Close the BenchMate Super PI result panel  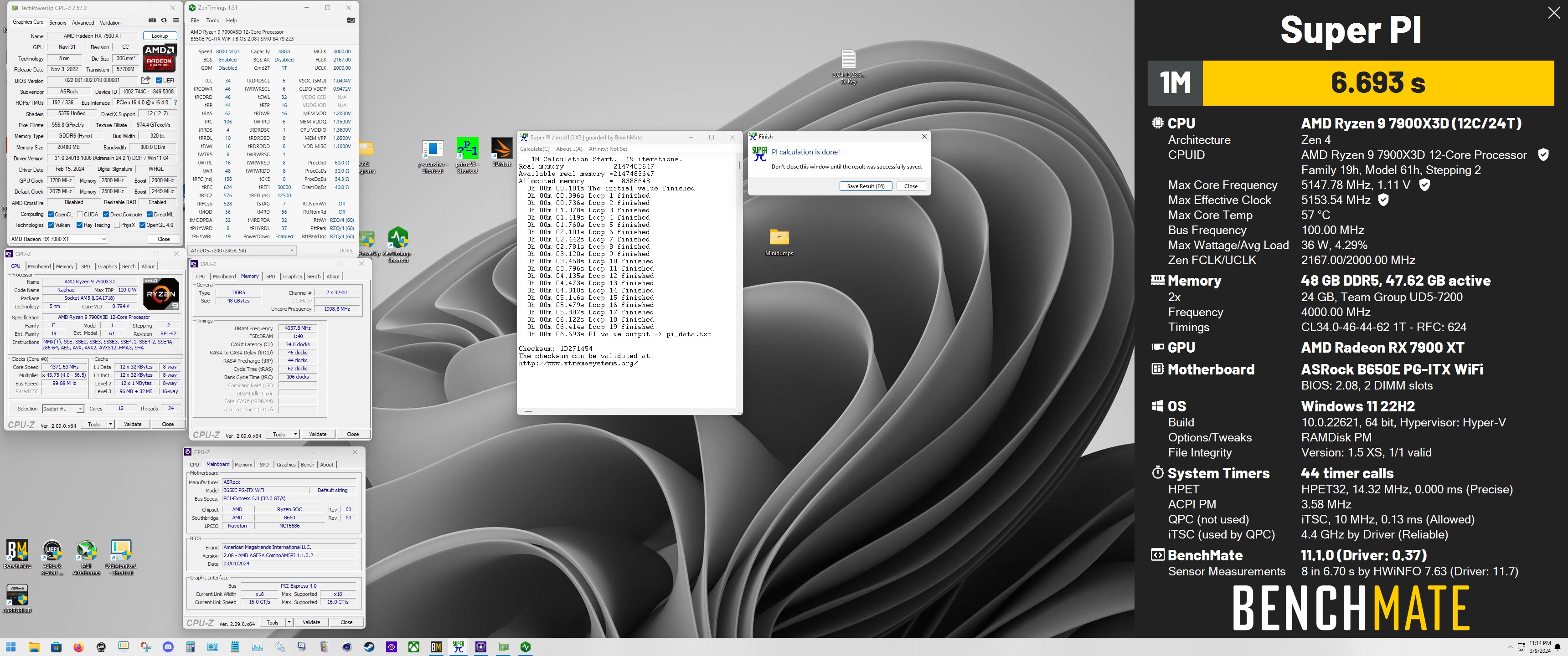coord(1553,13)
